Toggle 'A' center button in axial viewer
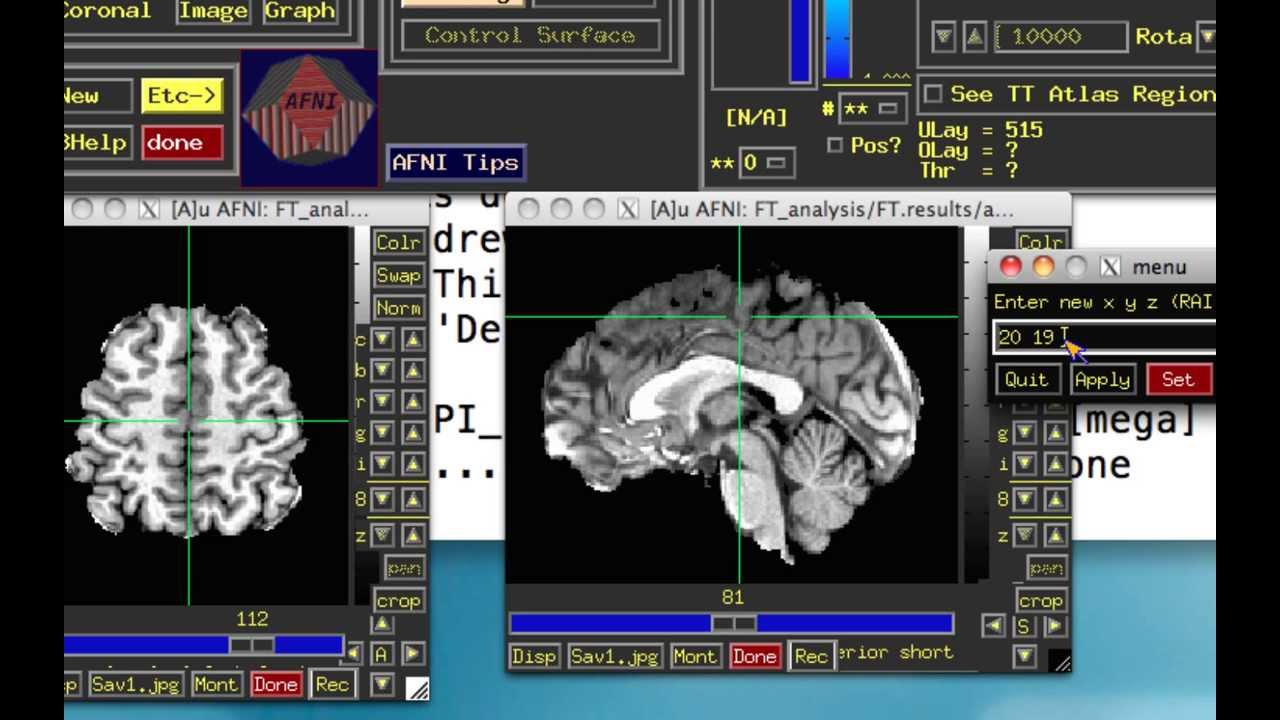1280x720 pixels. point(382,654)
